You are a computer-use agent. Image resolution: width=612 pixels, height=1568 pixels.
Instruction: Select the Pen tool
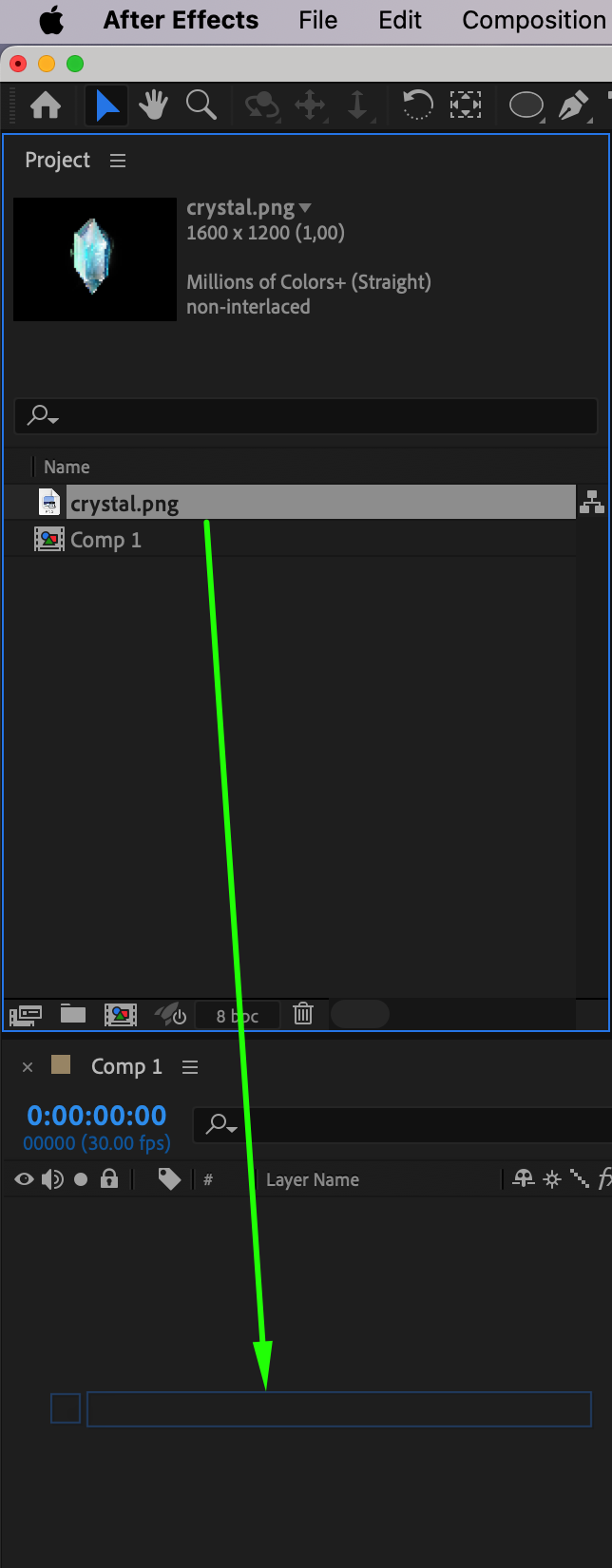pos(573,105)
